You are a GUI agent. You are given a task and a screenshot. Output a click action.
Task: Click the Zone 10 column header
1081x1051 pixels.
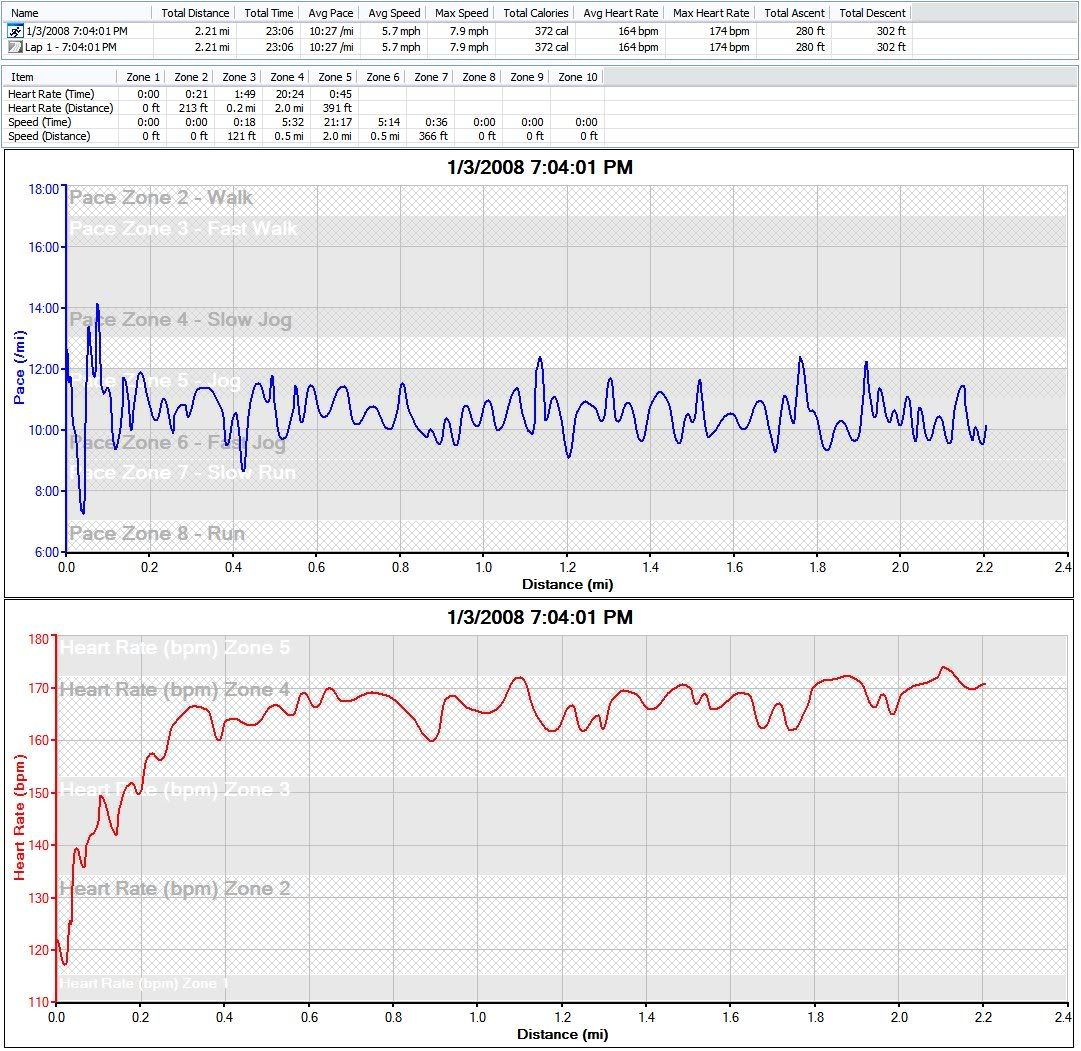point(577,77)
